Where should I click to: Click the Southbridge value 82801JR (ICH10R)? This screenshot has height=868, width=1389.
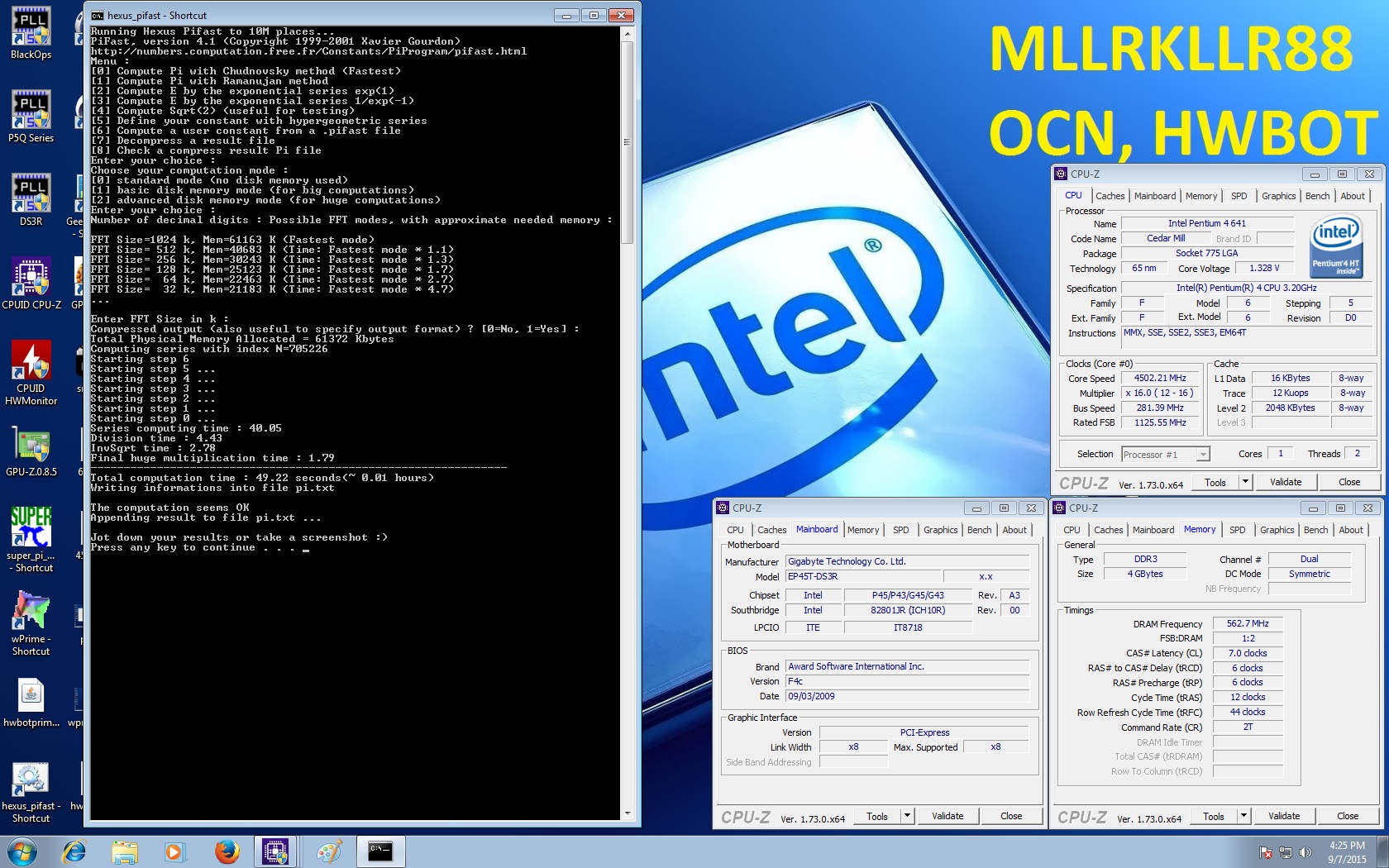[908, 610]
